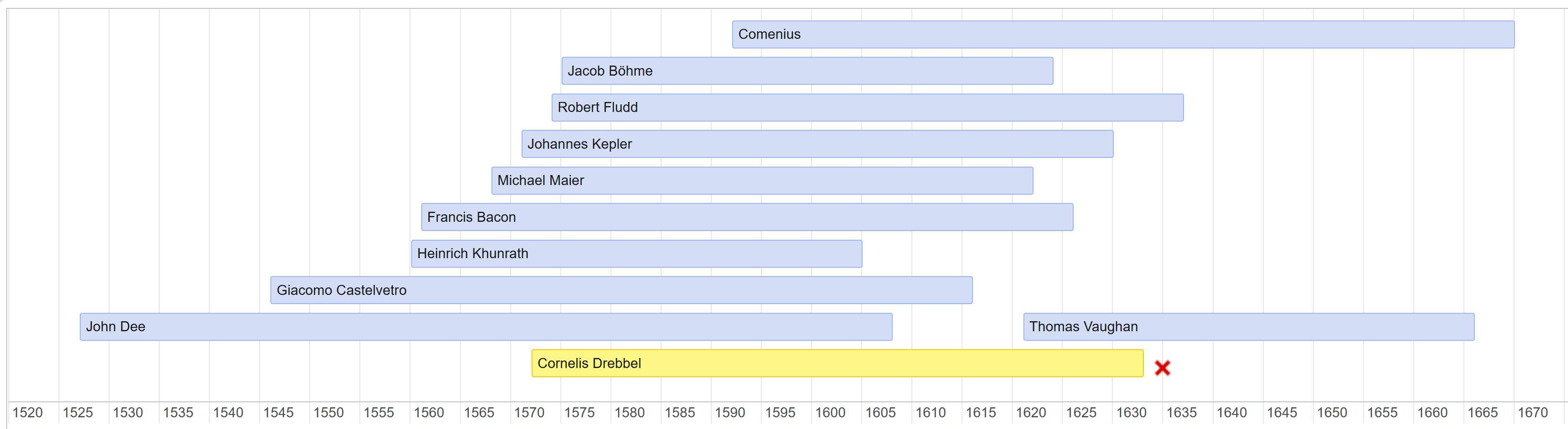1568x429 pixels.
Task: Delete the selected Cornelis Drebbel item
Action: click(1162, 368)
